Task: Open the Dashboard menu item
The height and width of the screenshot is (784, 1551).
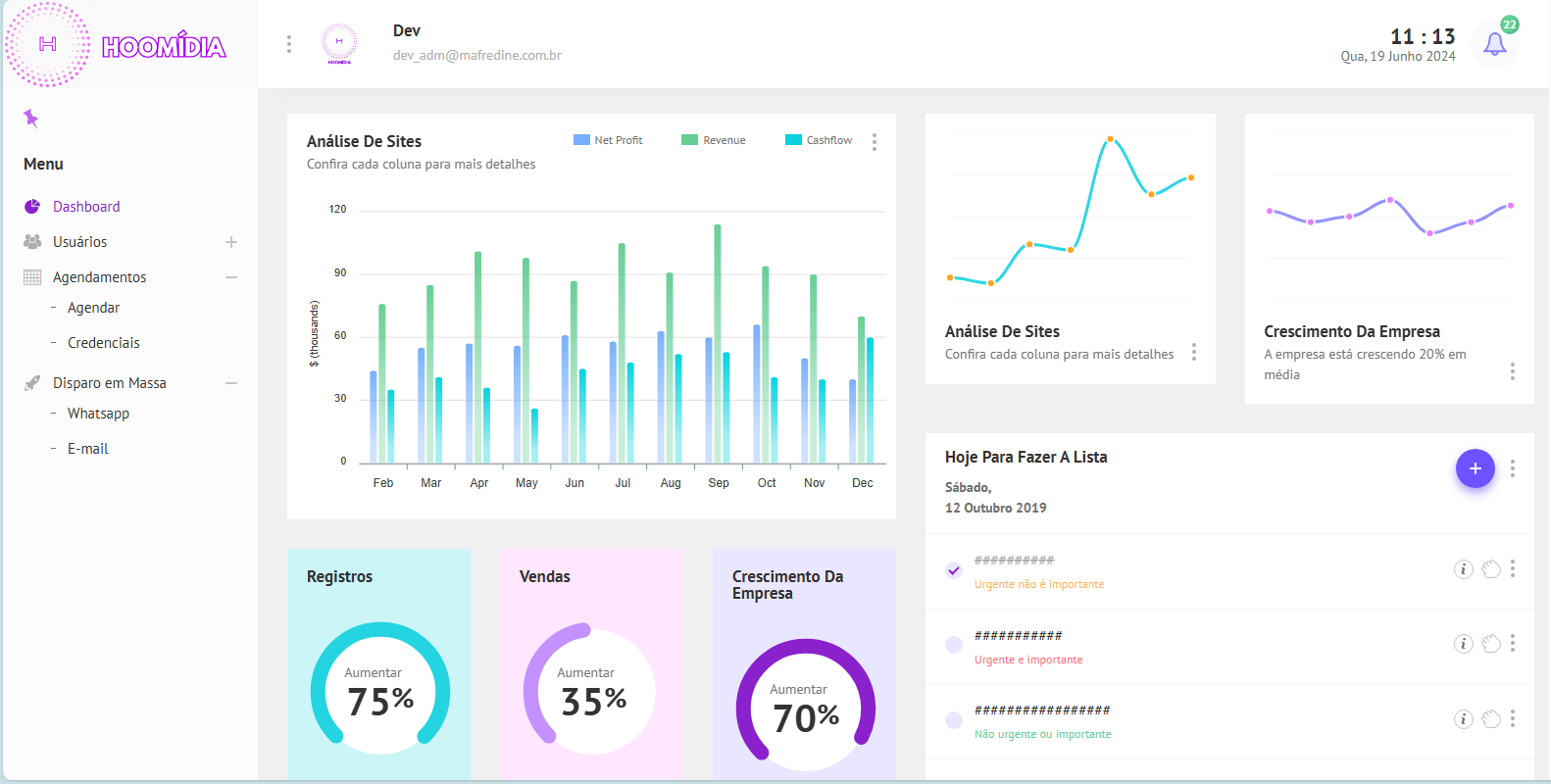Action: click(x=86, y=207)
